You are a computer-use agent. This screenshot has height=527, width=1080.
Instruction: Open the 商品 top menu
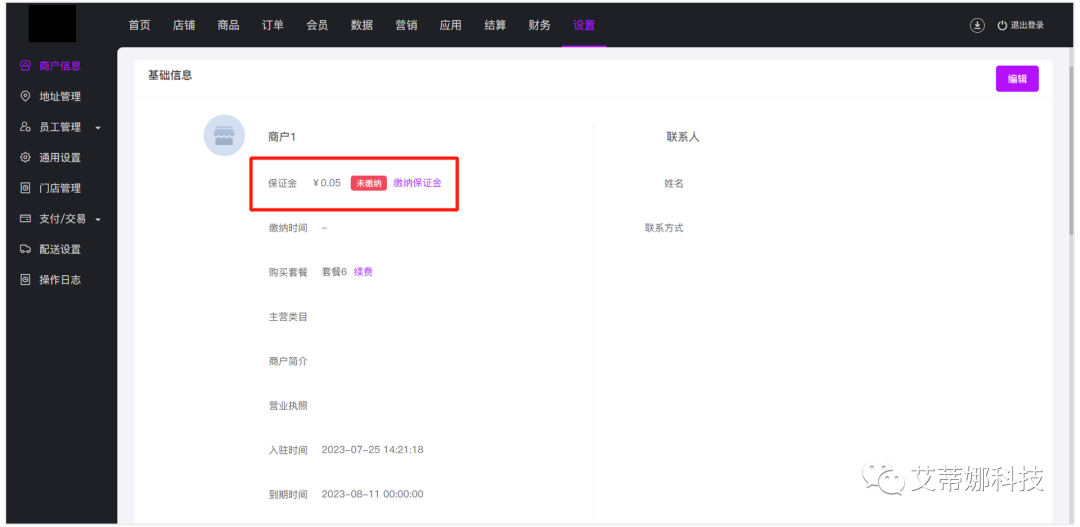[228, 25]
